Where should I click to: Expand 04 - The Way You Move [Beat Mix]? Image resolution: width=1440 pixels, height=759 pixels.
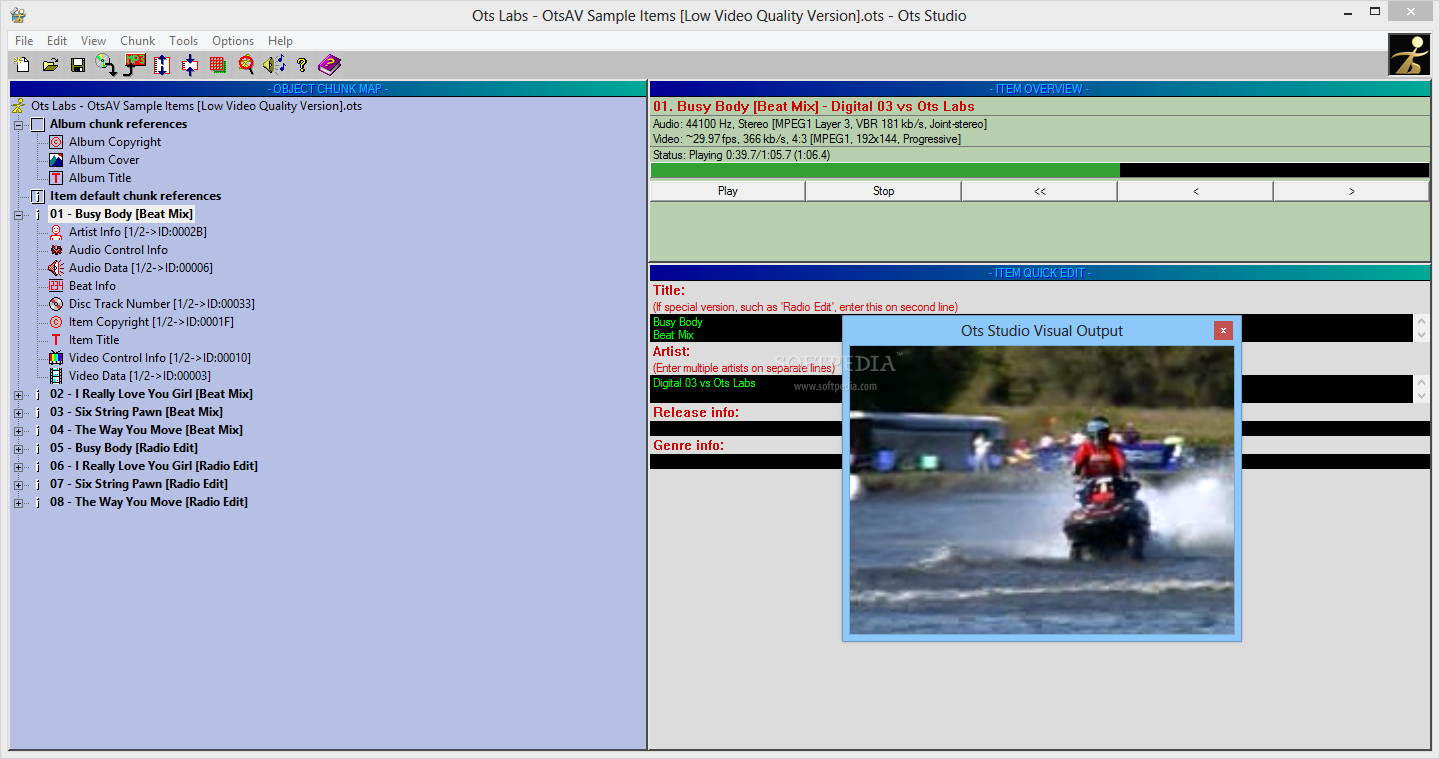18,431
